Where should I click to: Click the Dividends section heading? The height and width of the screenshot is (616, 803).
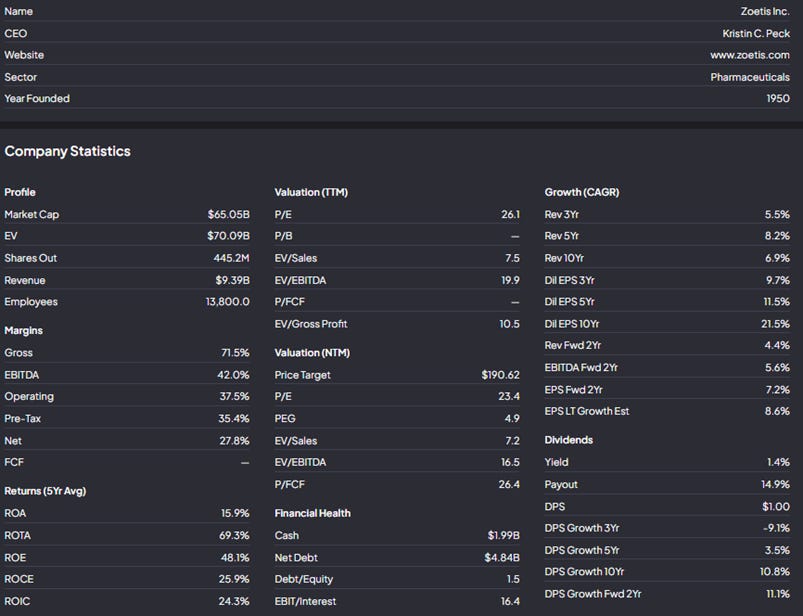point(568,440)
